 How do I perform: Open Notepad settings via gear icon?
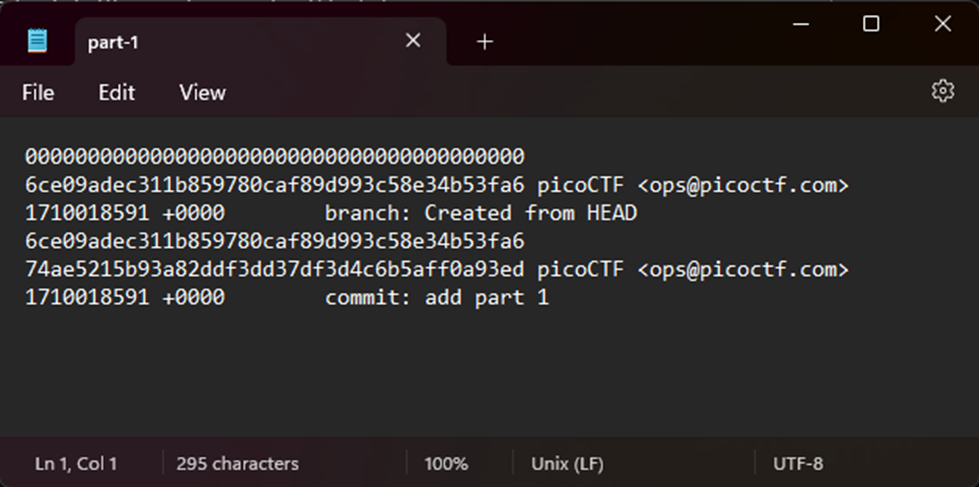click(x=942, y=91)
